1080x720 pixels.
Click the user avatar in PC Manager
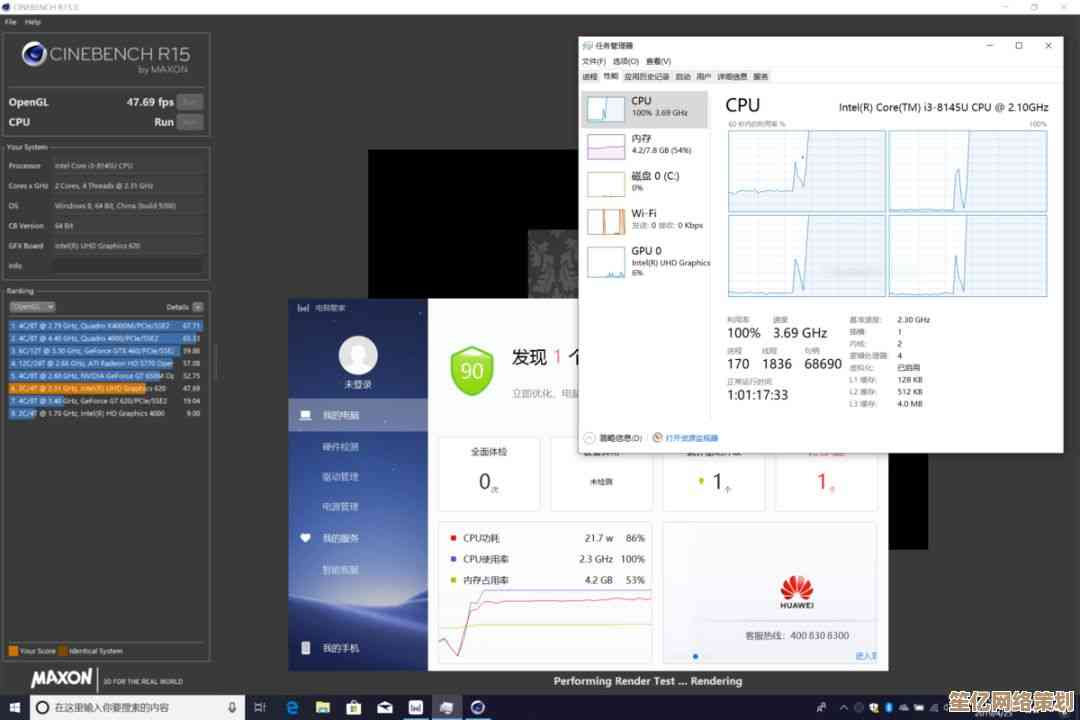click(358, 355)
